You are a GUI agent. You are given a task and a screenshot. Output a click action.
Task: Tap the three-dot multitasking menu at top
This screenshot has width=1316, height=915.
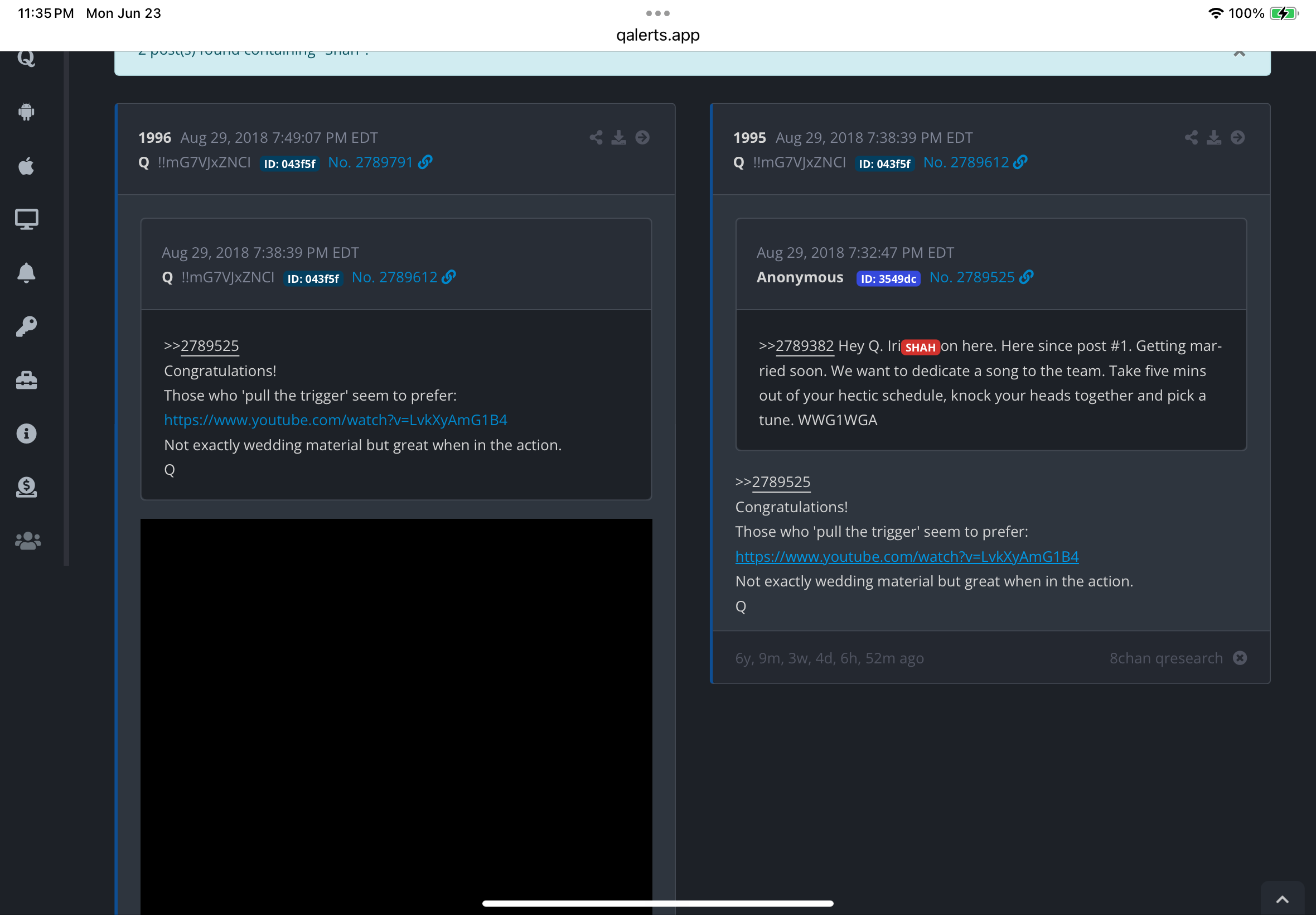pos(657,13)
